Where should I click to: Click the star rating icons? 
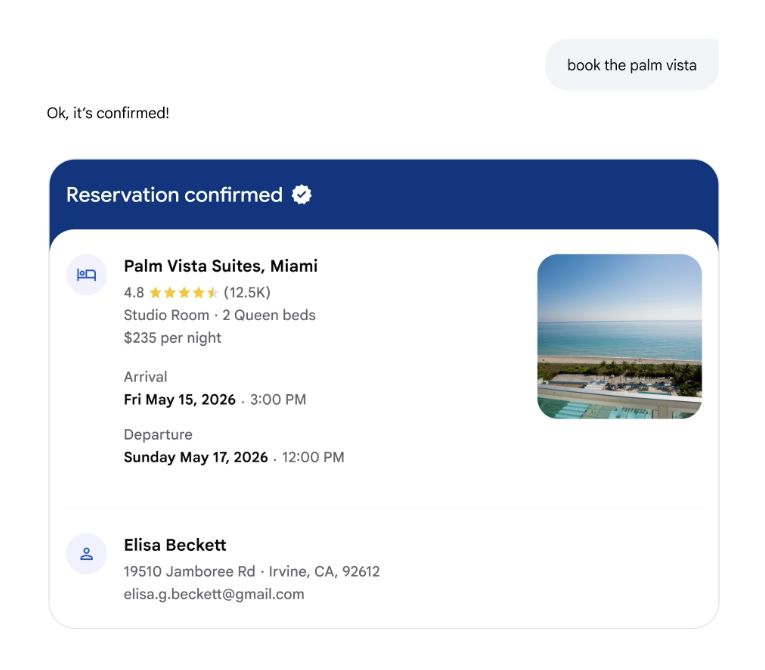point(183,293)
